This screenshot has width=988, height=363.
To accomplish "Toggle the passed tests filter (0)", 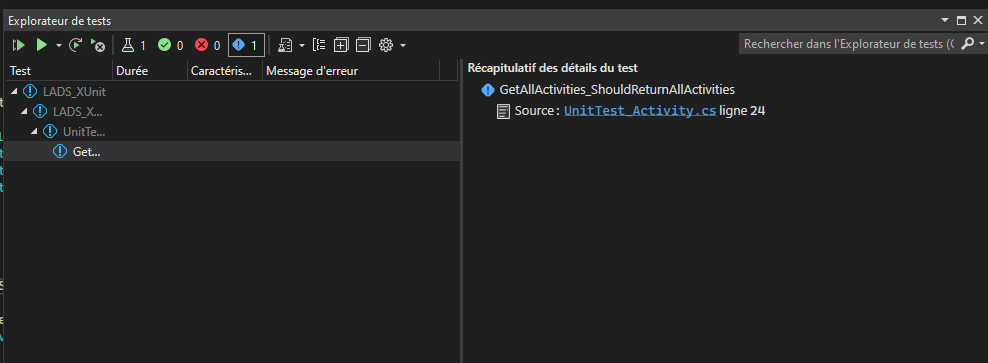I will pos(171,45).
